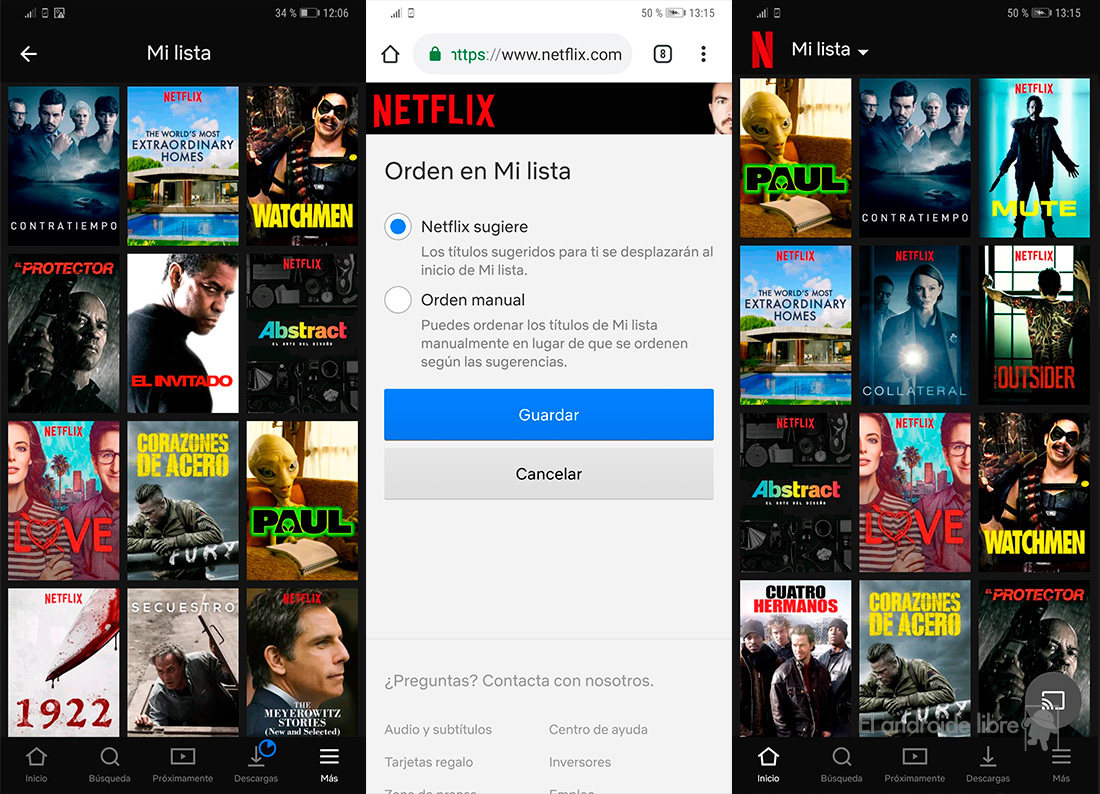Screen dimensions: 1100x794
Task: Open Abstract poster in right screen
Action: 796,492
